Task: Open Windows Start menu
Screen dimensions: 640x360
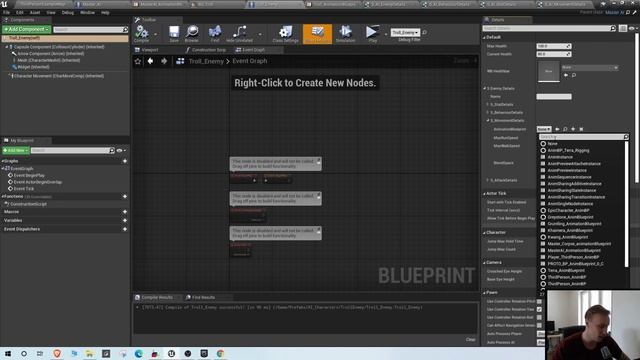Action: tap(8, 353)
